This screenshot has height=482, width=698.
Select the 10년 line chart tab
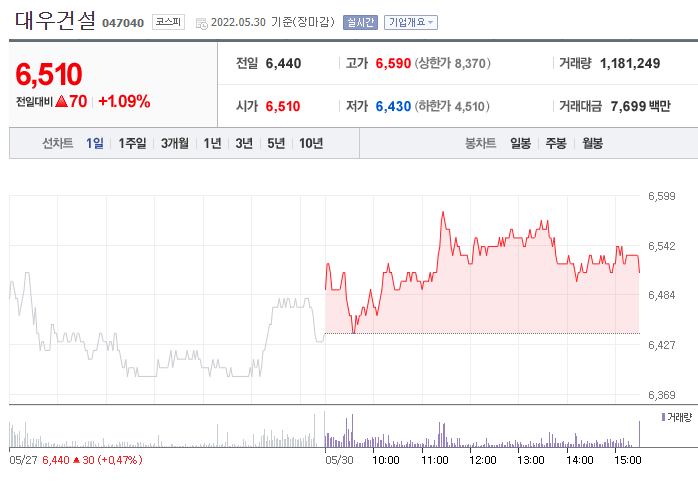[311, 143]
